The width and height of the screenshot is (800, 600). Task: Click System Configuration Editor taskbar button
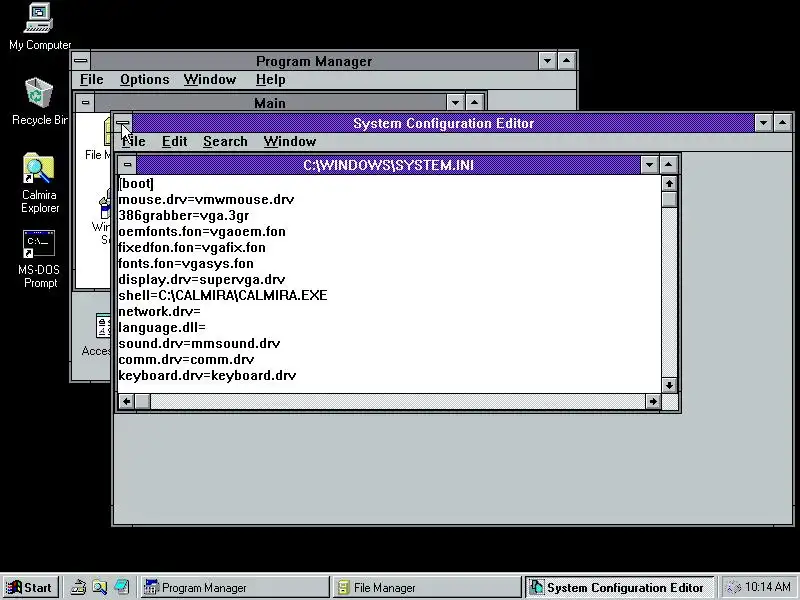pyautogui.click(x=619, y=587)
